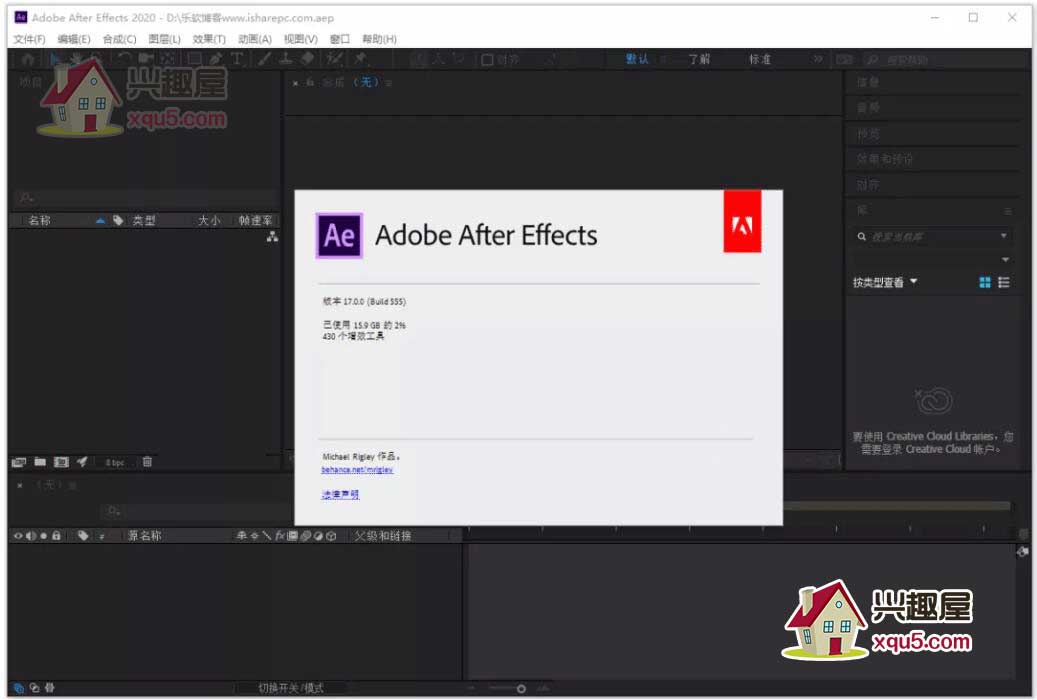Open the View (视图) menu
Image resolution: width=1037 pixels, height=700 pixels.
click(x=300, y=39)
